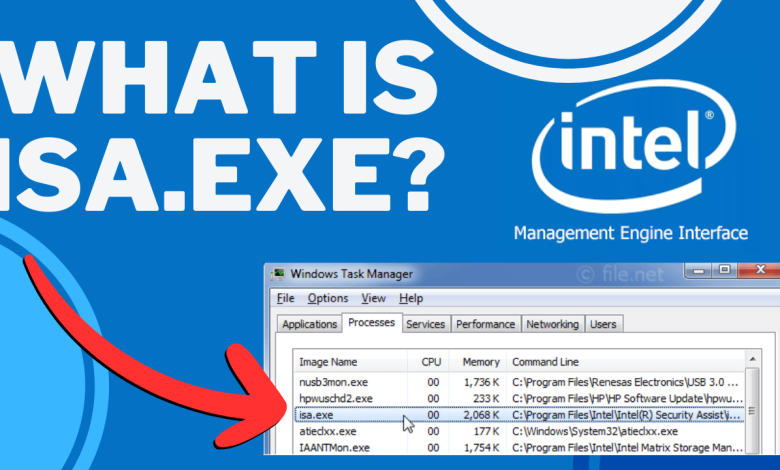Click the process list vertical scrollbar thumb

(752, 410)
